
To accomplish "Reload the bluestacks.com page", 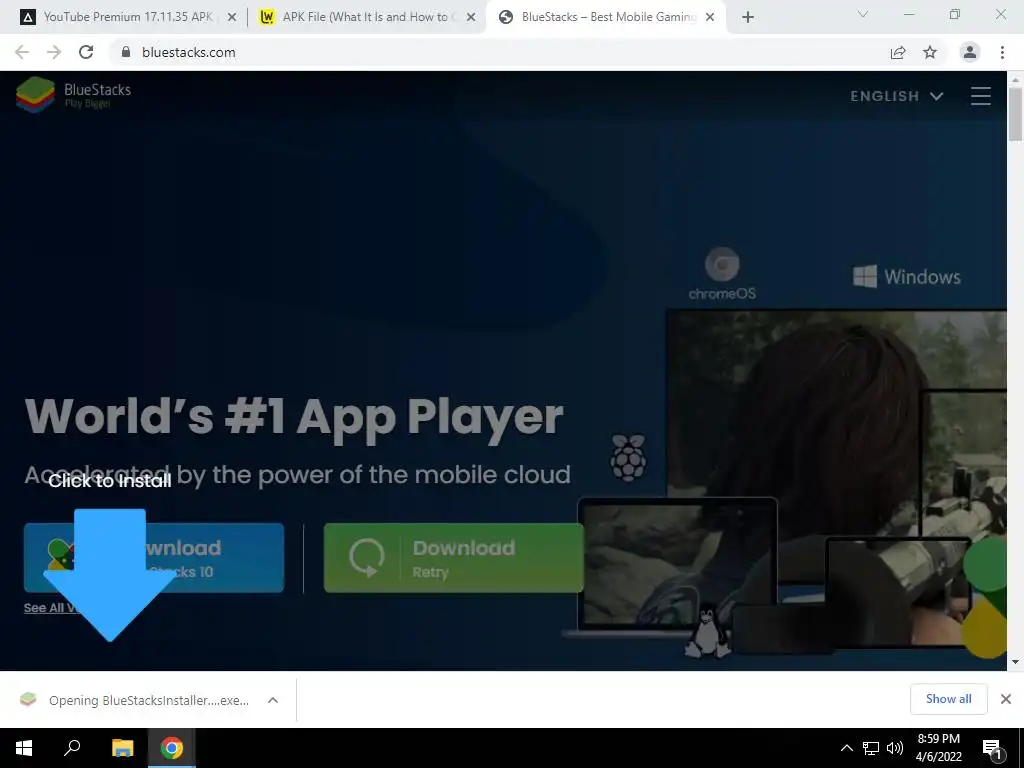I will coord(86,52).
